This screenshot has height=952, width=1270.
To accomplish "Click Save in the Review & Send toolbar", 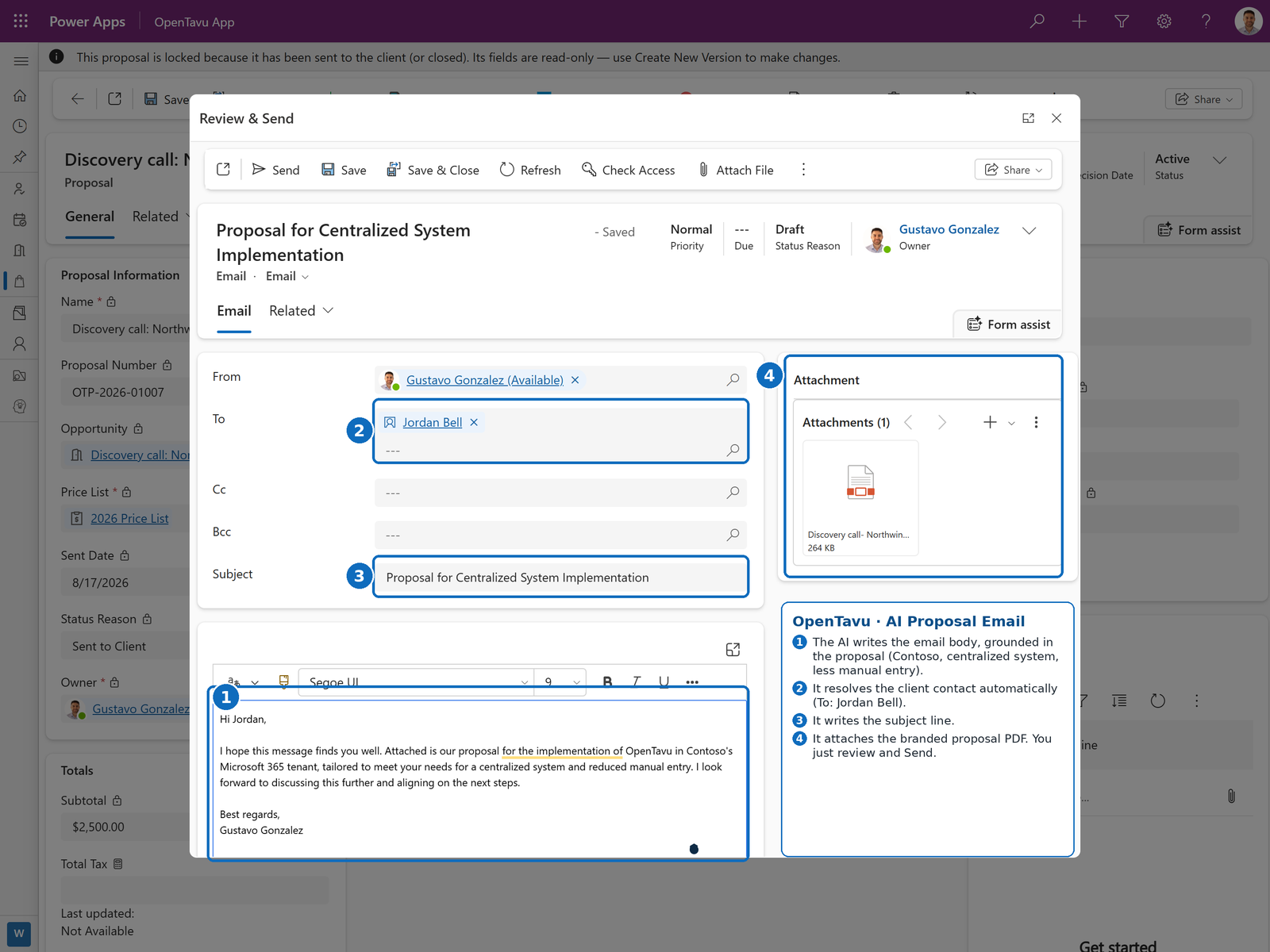I will 344,170.
